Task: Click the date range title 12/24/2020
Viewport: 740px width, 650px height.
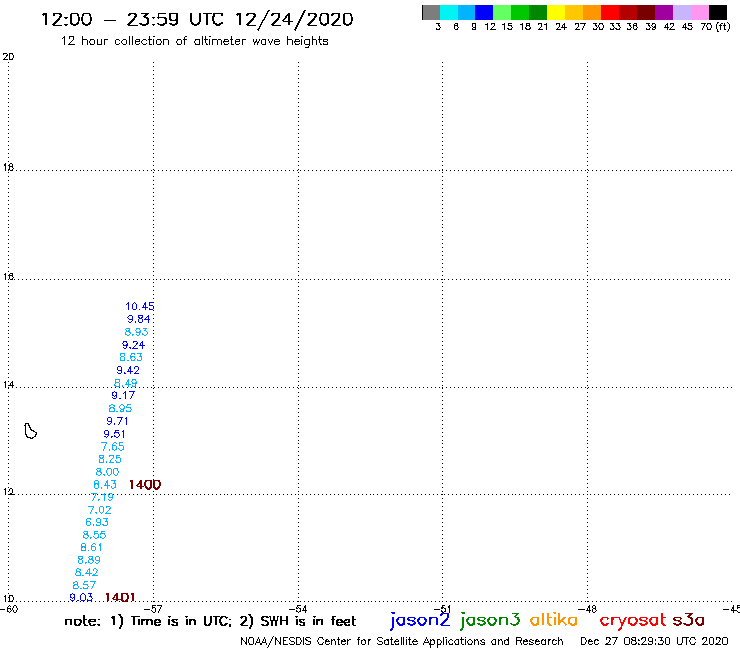Action: click(197, 19)
